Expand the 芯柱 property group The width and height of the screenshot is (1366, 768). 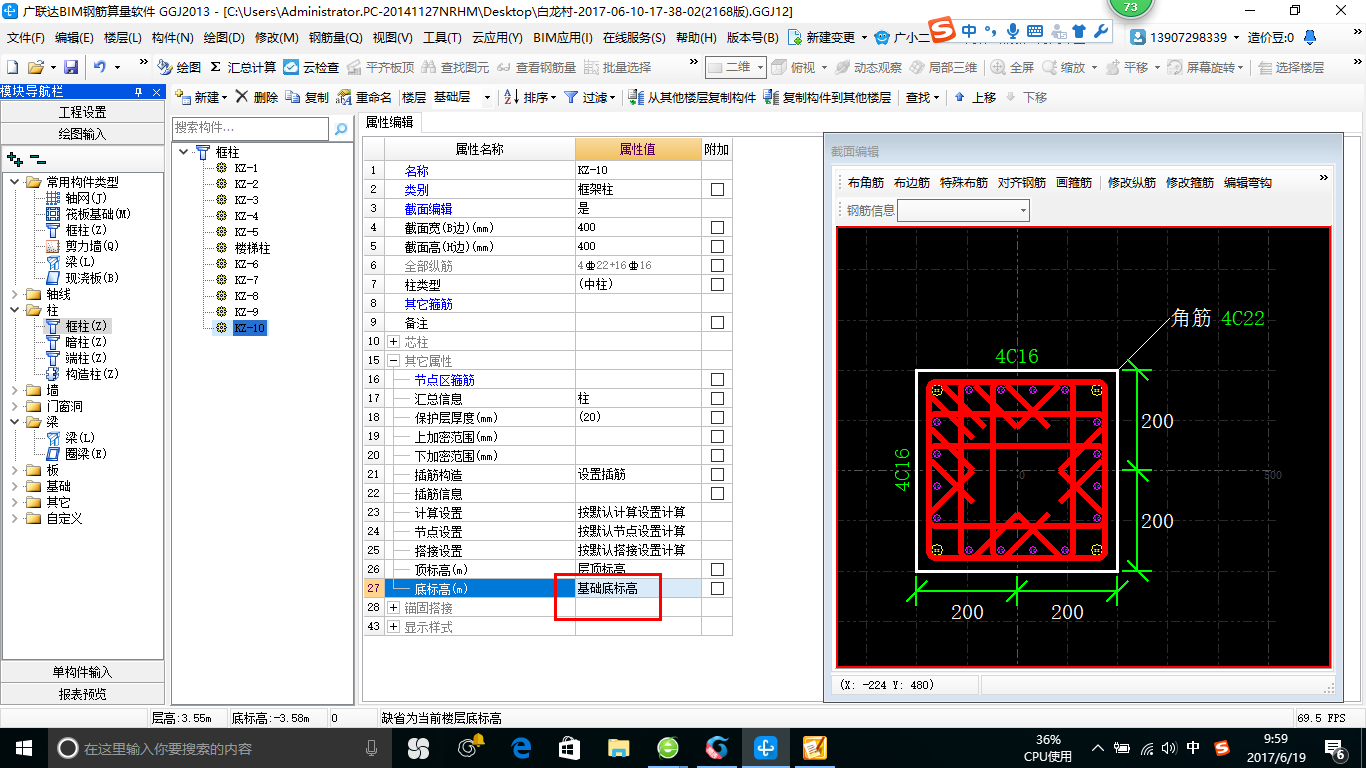[393, 342]
